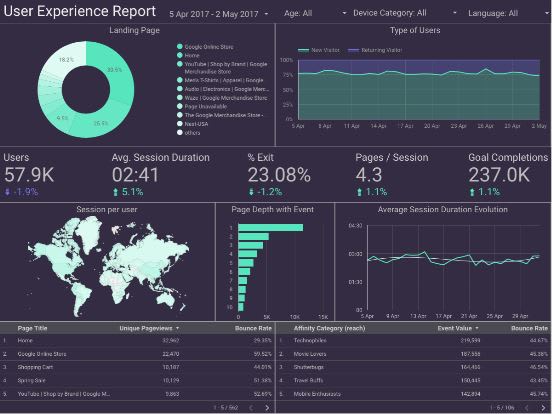Viewport: 552px width, 414px height.
Task: Toggle Returning Visitor series in legend
Action: 375,50
